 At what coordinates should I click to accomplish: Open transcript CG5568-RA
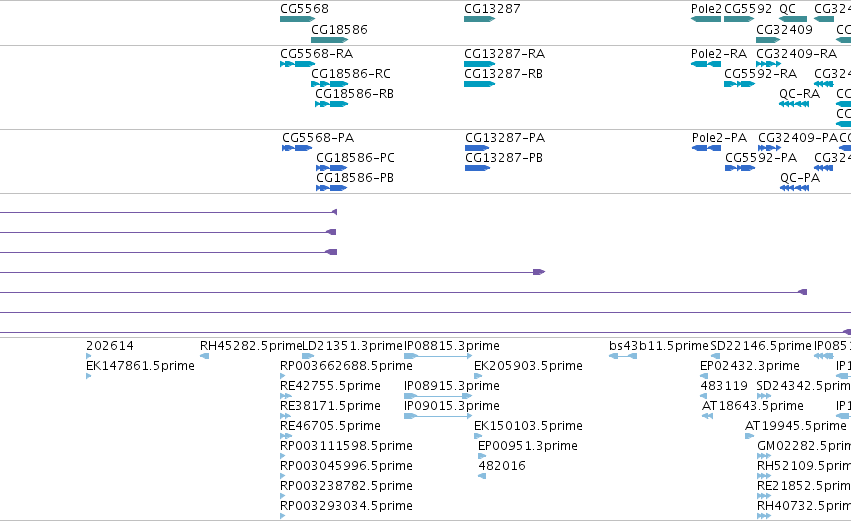[x=316, y=54]
